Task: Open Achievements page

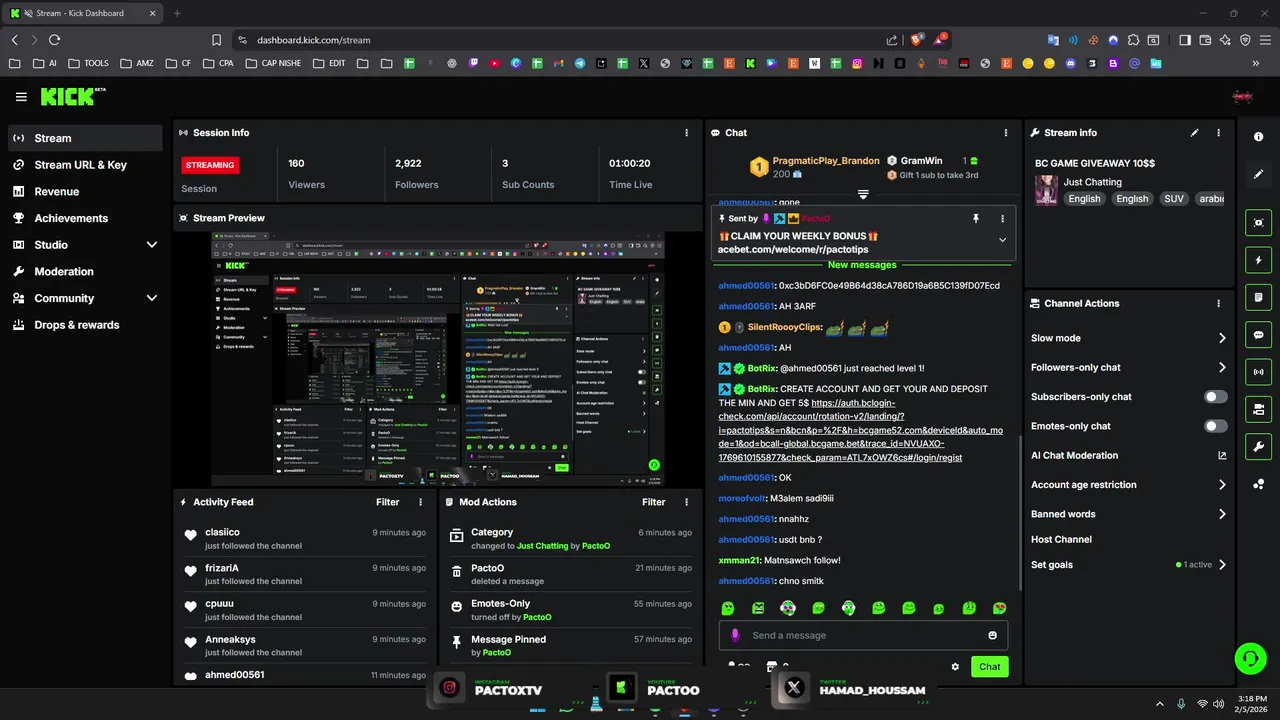Action: tap(85, 218)
